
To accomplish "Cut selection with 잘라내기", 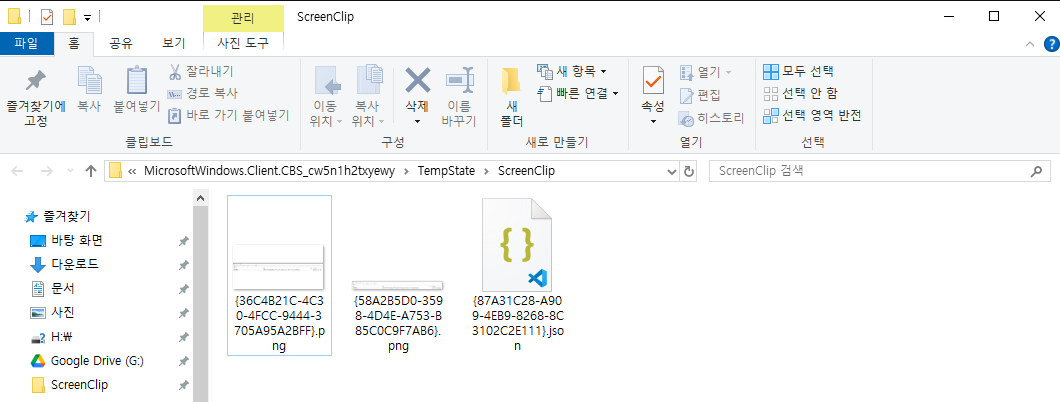I will (x=200, y=71).
